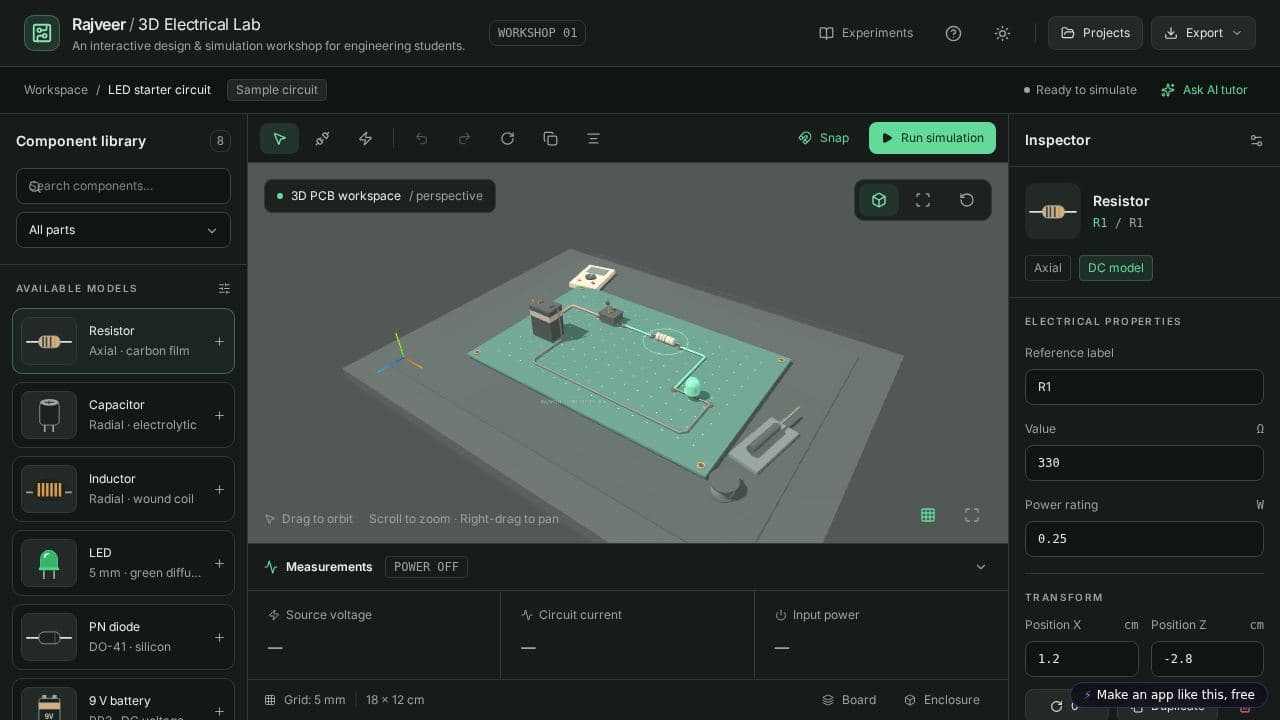Click "Make an app like this, free"
Image resolution: width=1280 pixels, height=720 pixels.
pos(1169,695)
